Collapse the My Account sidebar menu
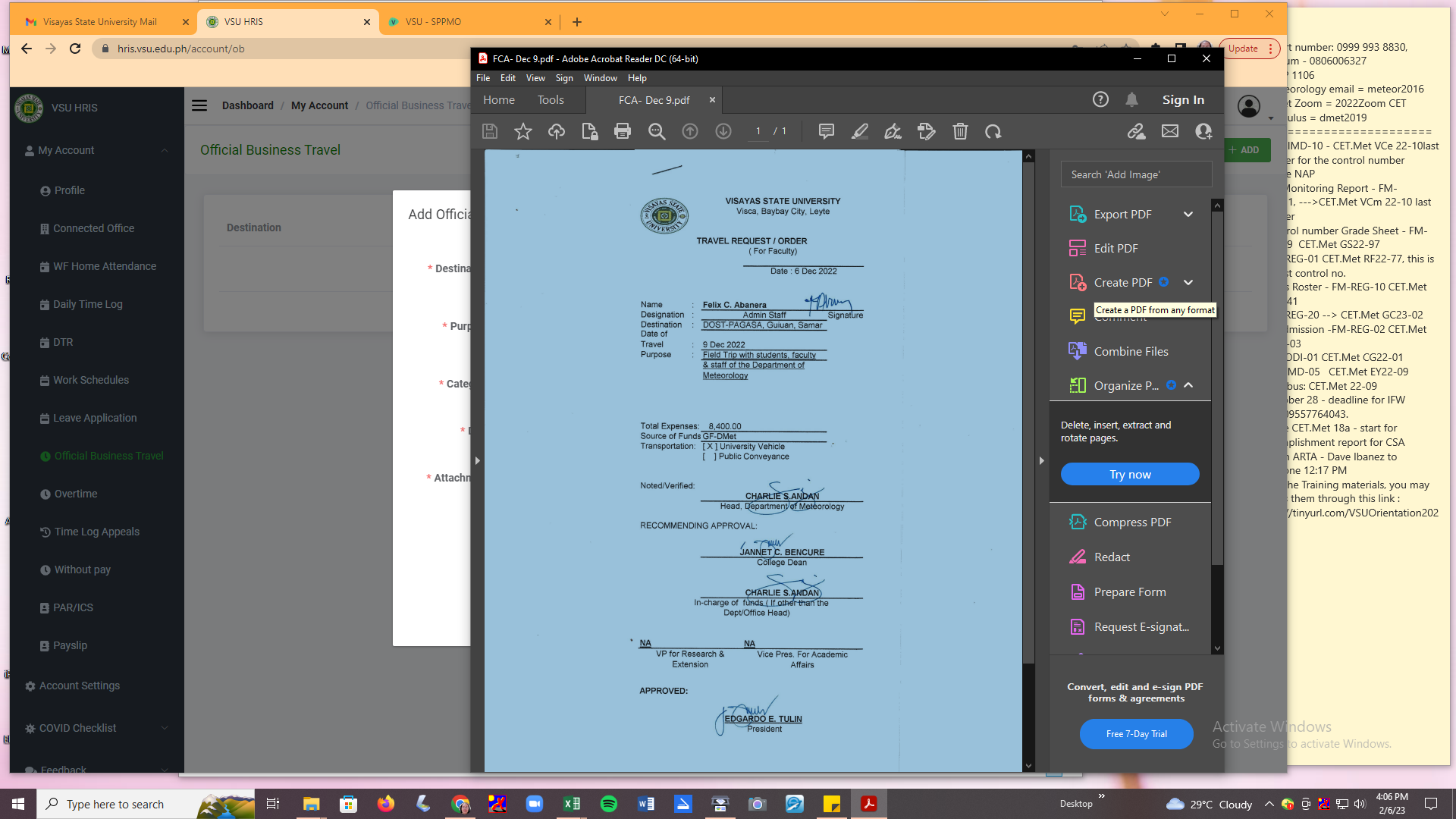Image resolution: width=1456 pixels, height=819 pixels. 165,150
